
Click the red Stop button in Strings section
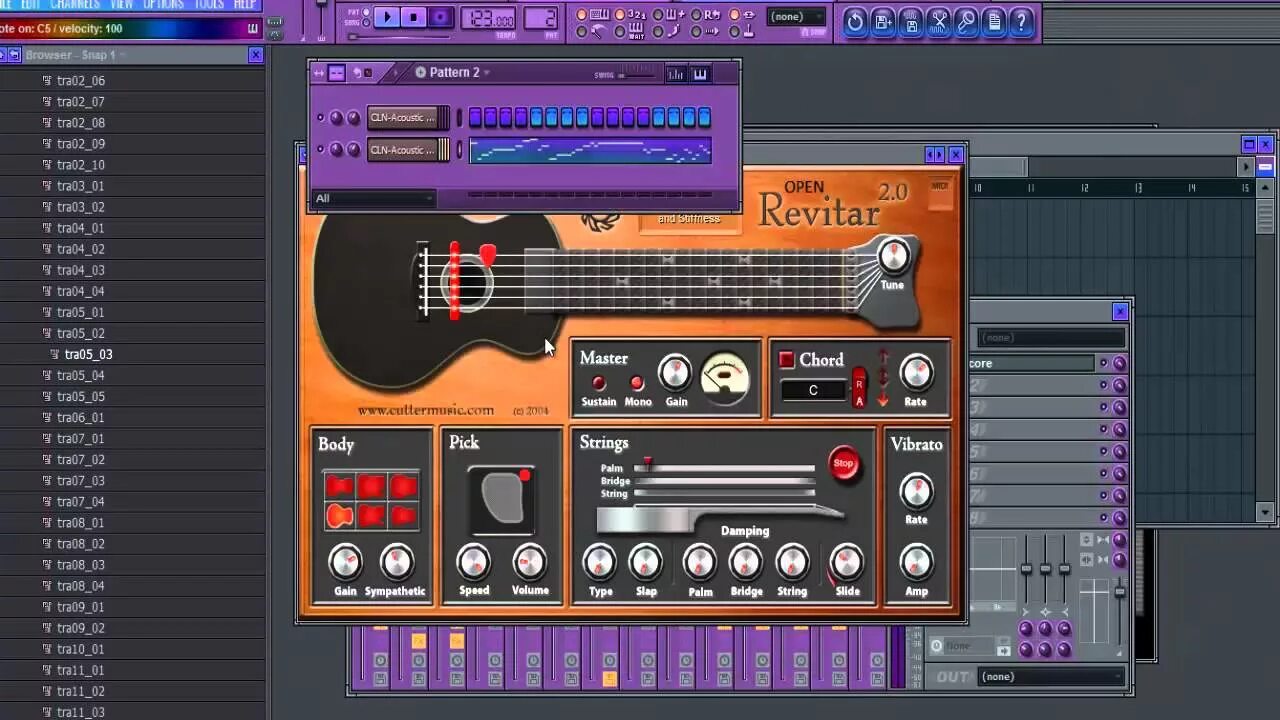(x=844, y=463)
